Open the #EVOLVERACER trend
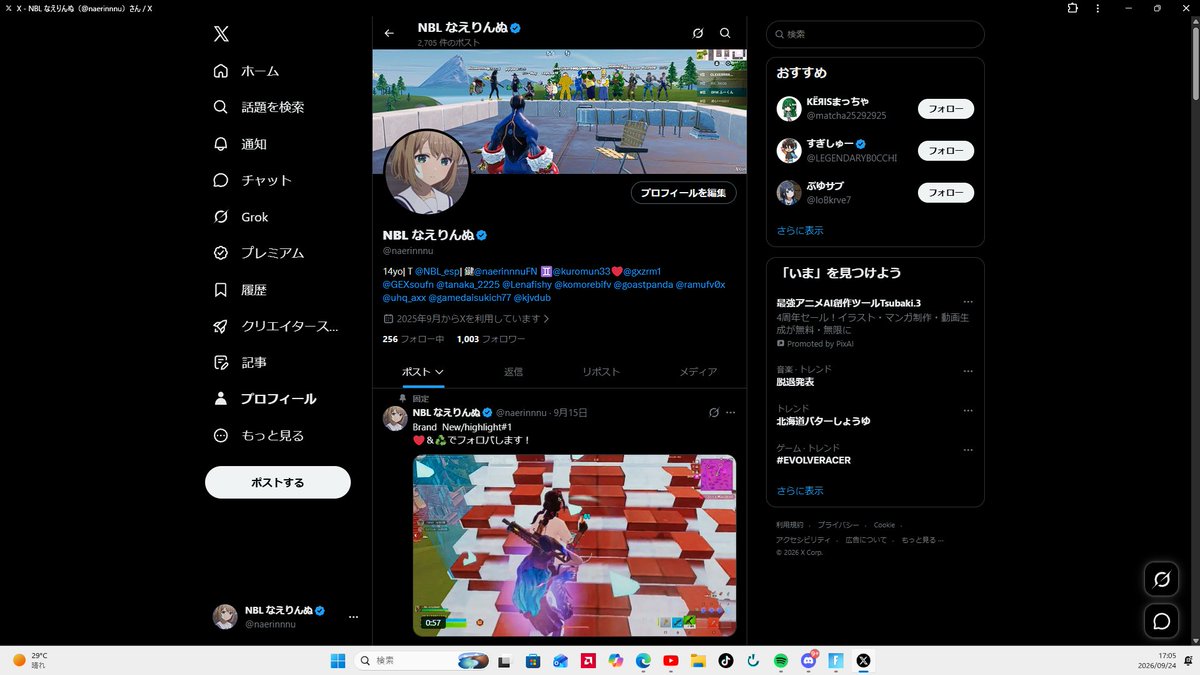 813,460
